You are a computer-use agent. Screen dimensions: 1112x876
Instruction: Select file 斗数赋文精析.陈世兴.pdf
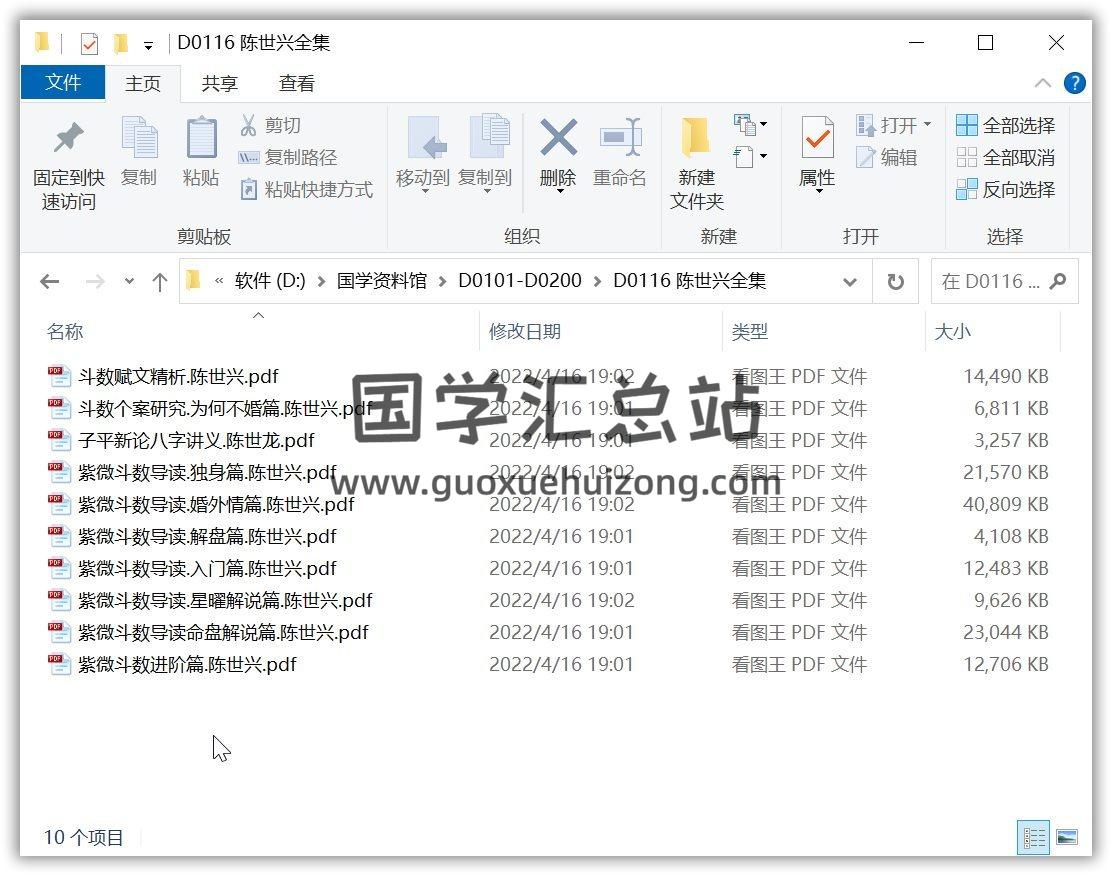(179, 376)
